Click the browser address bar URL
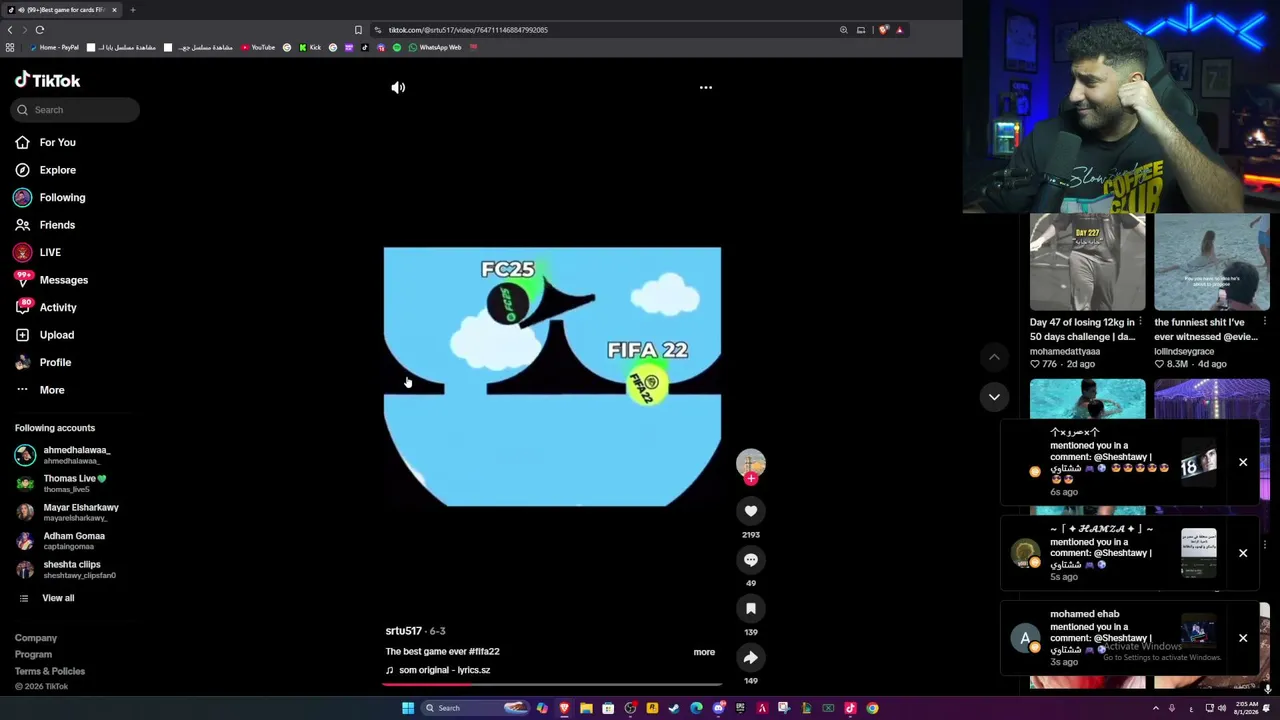The image size is (1280, 720). click(x=468, y=30)
